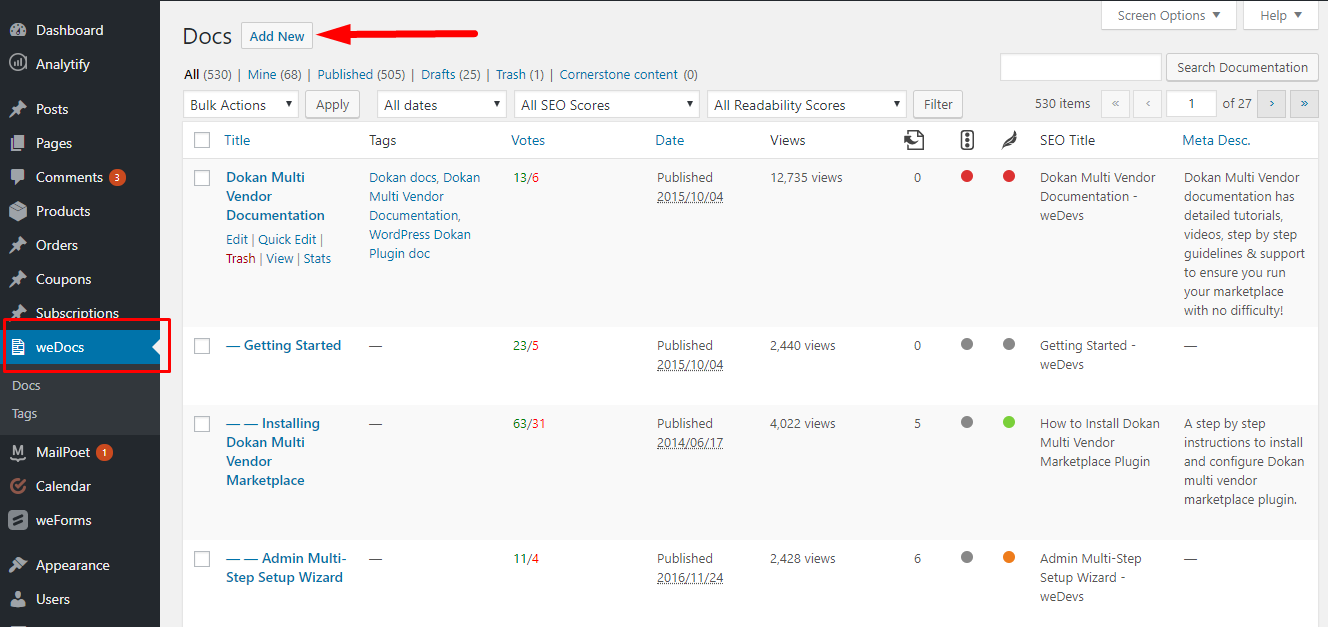Click the '530 items' count text

pos(1062,103)
